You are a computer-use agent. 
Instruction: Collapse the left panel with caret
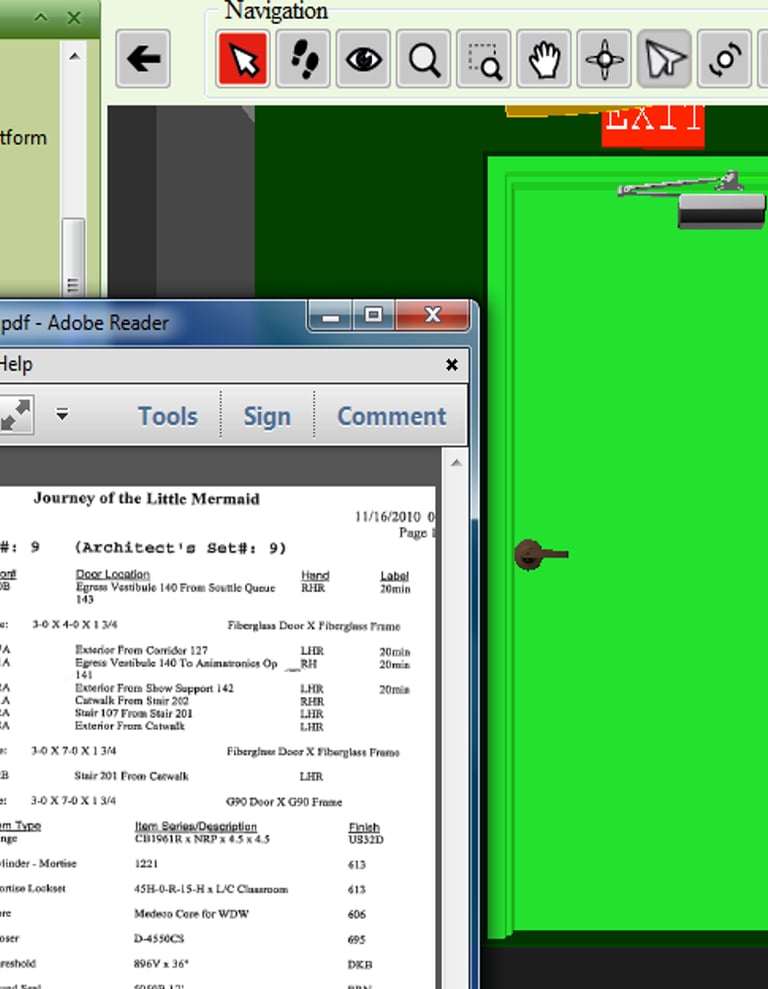tap(41, 18)
